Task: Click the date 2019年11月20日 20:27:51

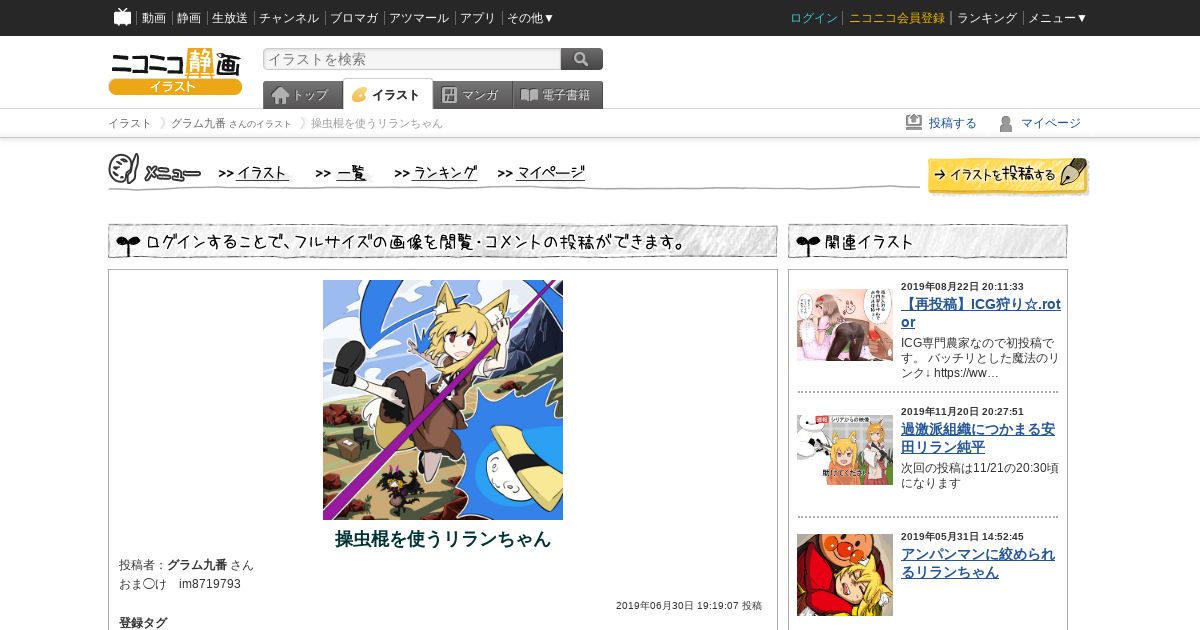Action: [962, 412]
